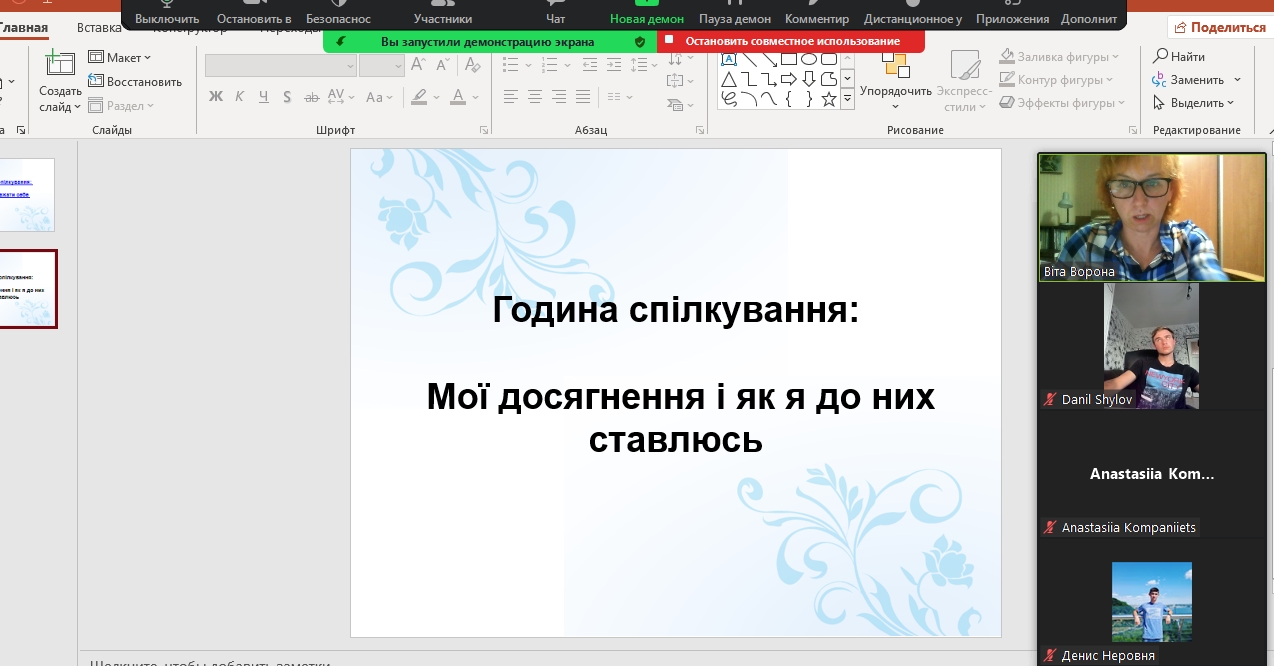Select the right arrow shape
Image resolution: width=1274 pixels, height=666 pixels.
tap(789, 79)
